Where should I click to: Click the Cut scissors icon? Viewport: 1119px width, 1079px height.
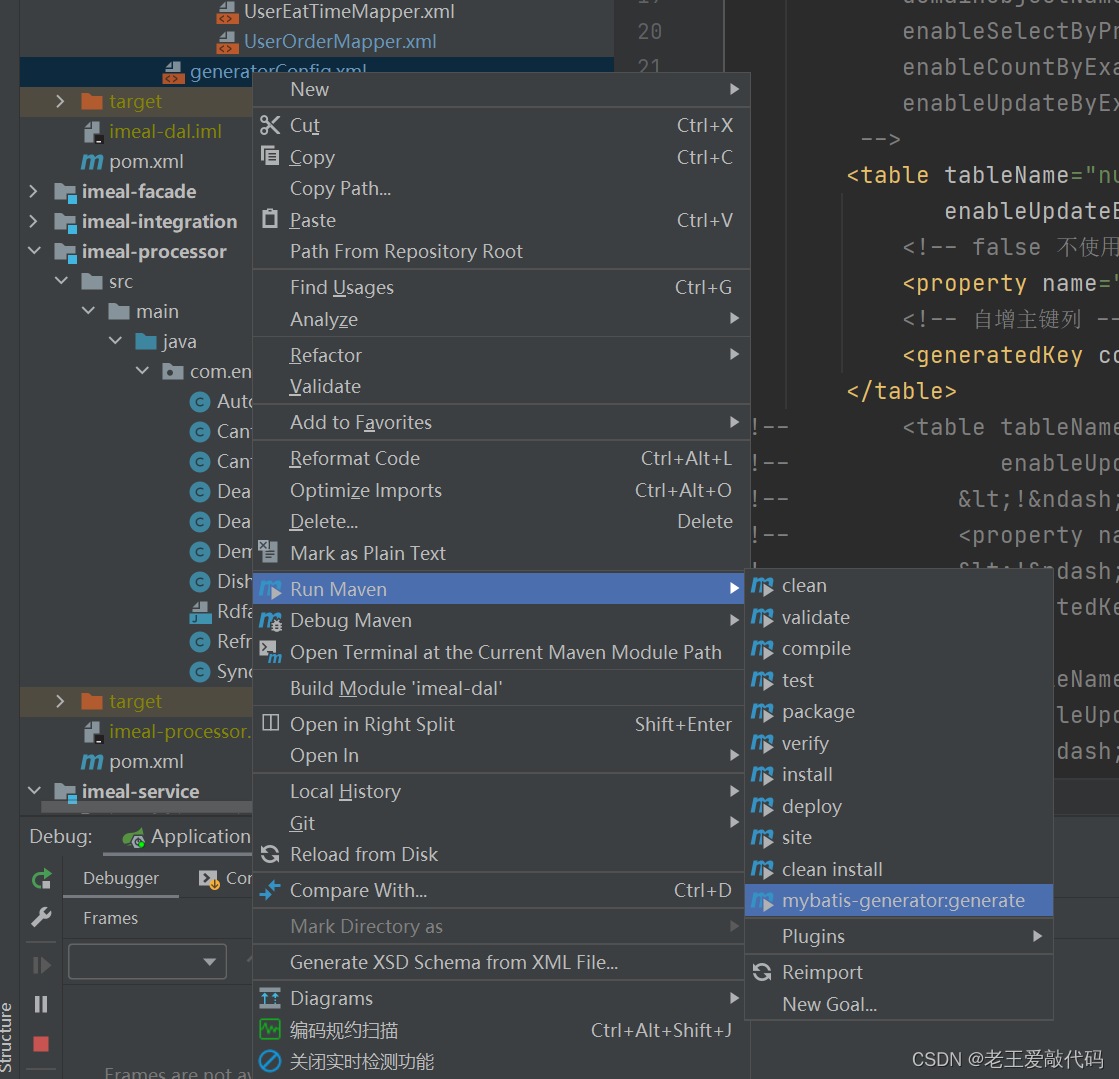pyautogui.click(x=270, y=126)
